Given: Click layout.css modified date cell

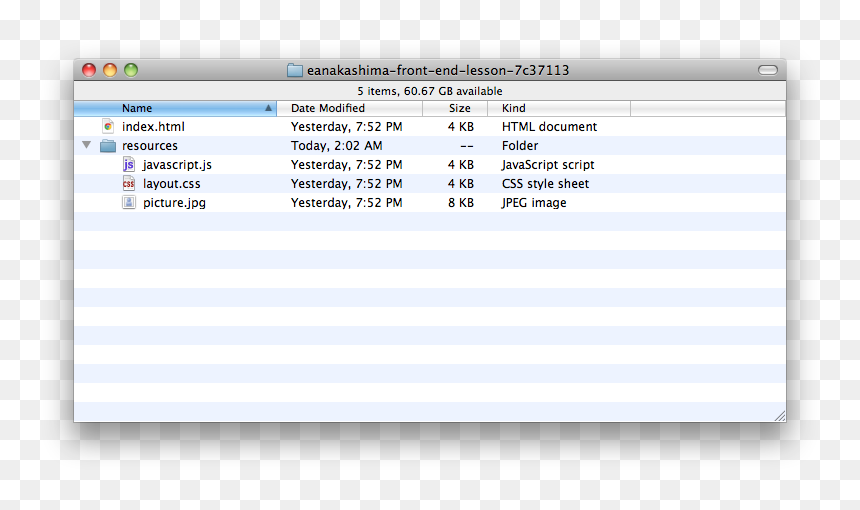Looking at the screenshot, I should [x=347, y=184].
